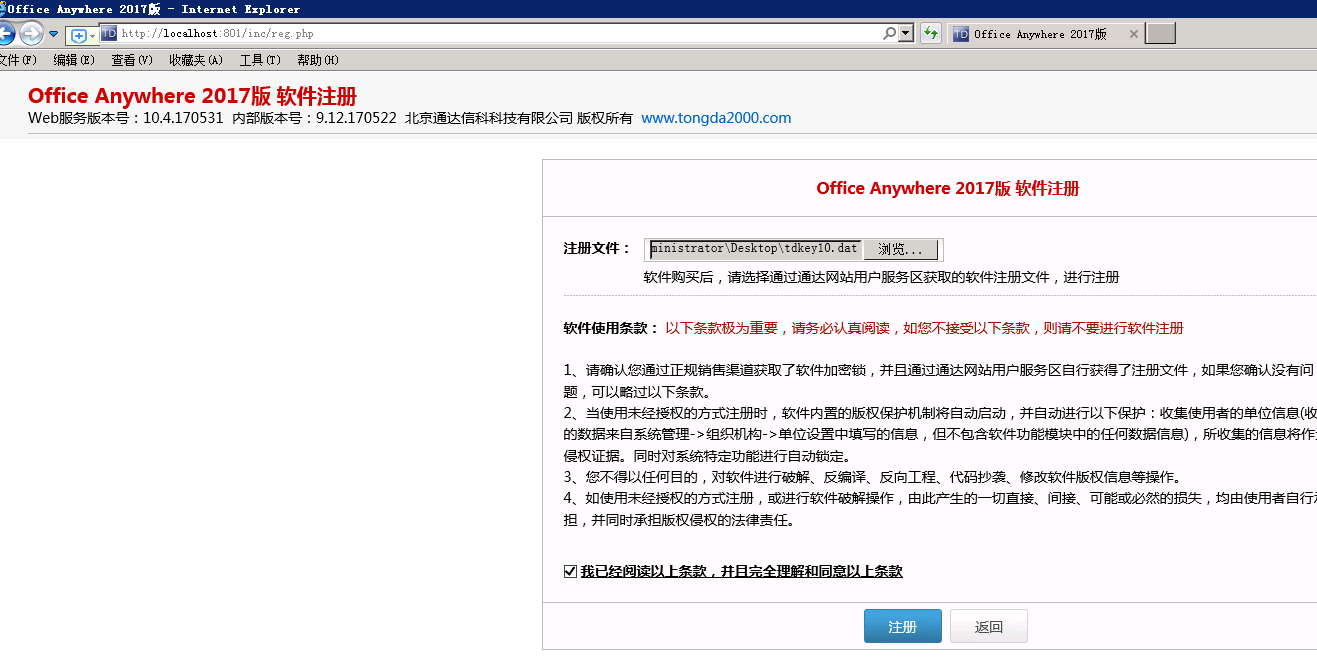Viewport: 1317px width, 662px height.
Task: Click the 软件使用条款： label
Action: tap(611, 328)
